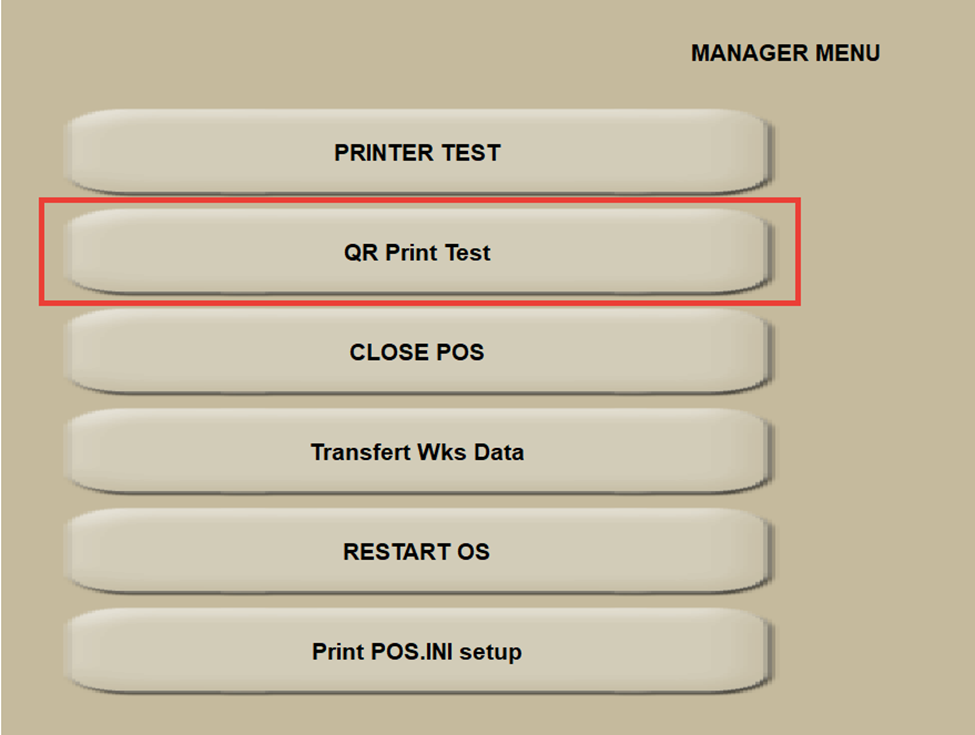Tap the "CLOSE POS" label text

(x=417, y=353)
